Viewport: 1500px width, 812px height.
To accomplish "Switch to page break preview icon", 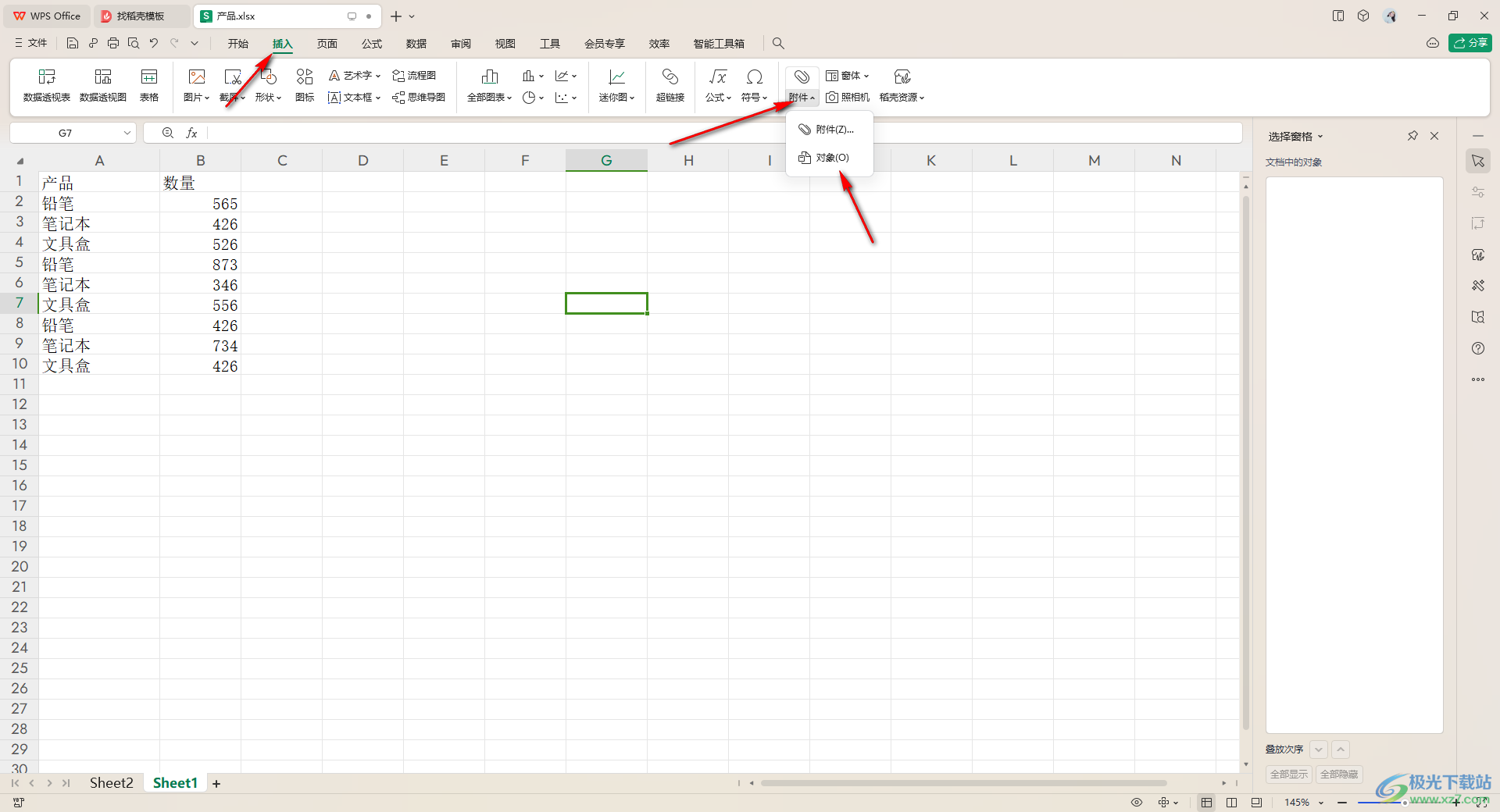I will click(x=1256, y=802).
